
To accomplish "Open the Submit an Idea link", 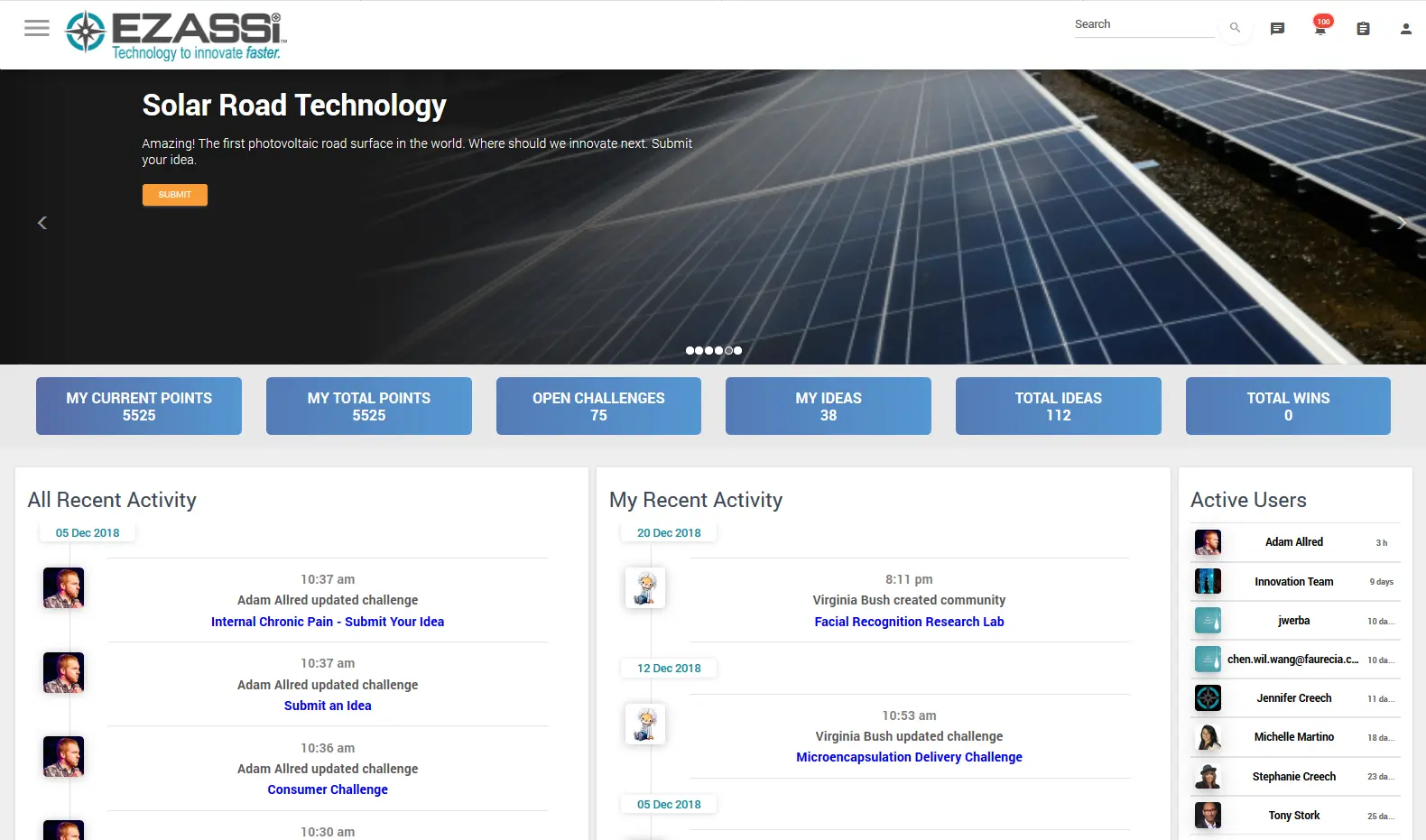I will [328, 706].
